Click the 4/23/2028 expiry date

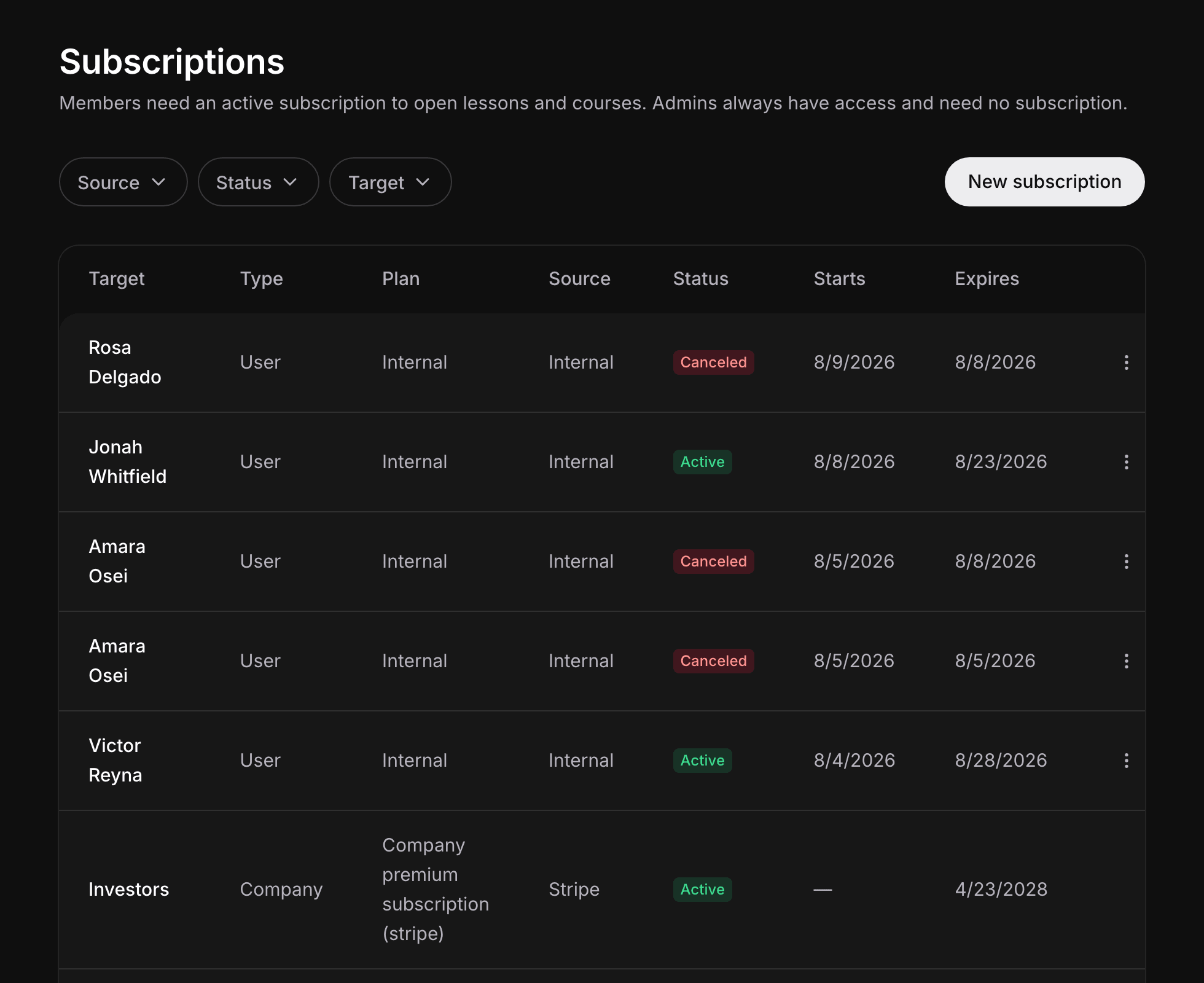coord(1001,890)
